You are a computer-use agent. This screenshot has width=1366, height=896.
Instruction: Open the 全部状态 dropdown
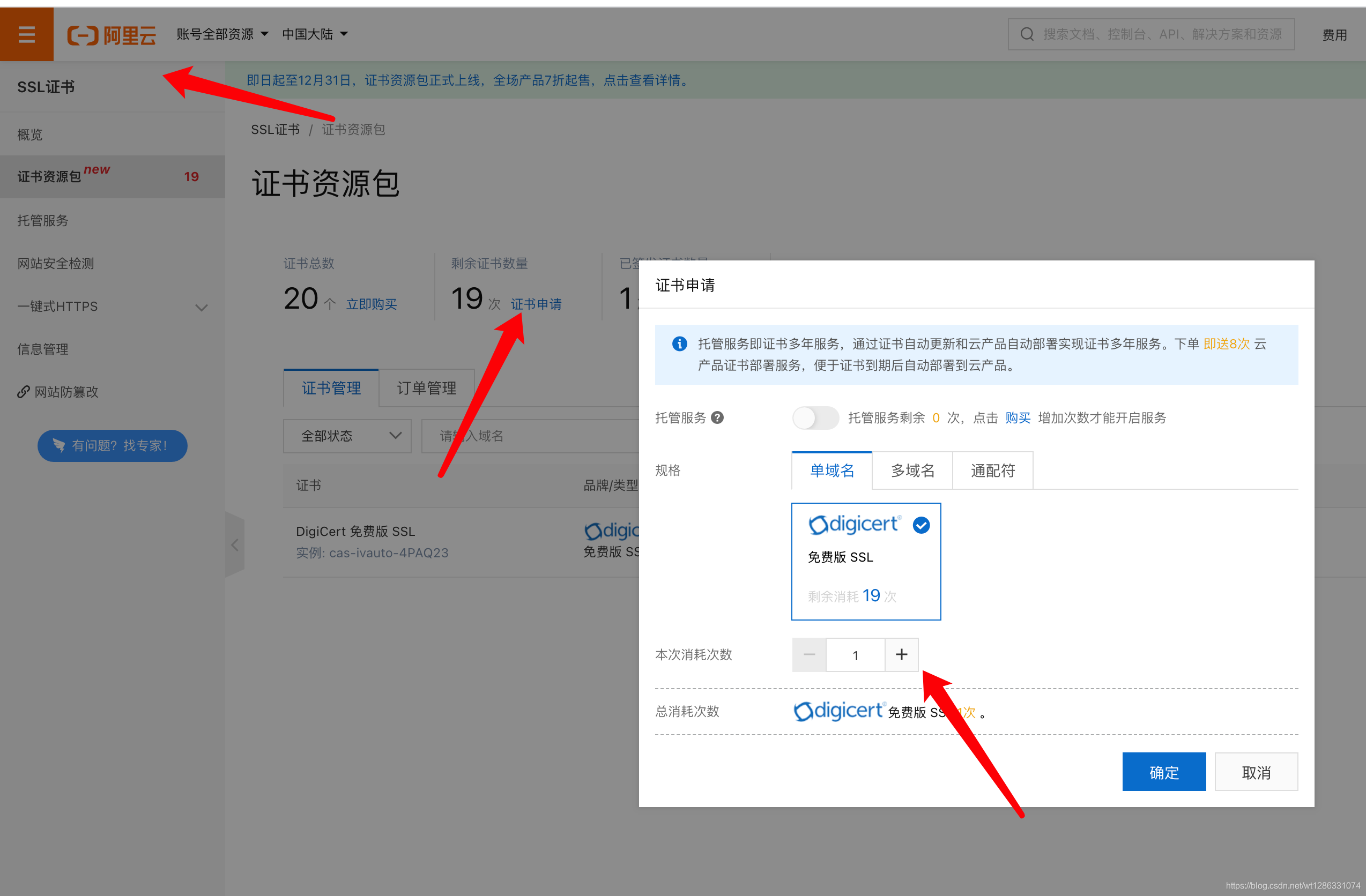click(347, 436)
